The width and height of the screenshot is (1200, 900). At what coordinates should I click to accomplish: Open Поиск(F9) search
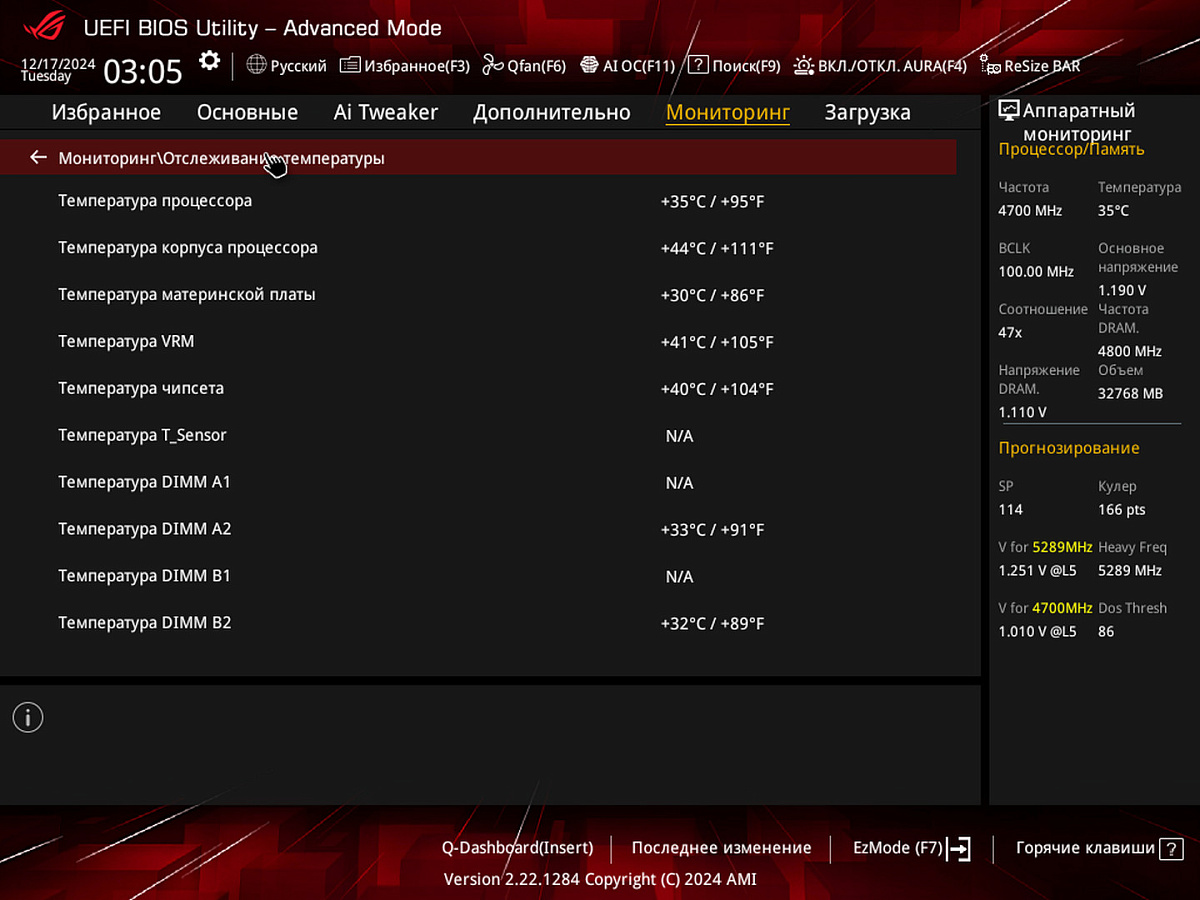pyautogui.click(x=735, y=66)
